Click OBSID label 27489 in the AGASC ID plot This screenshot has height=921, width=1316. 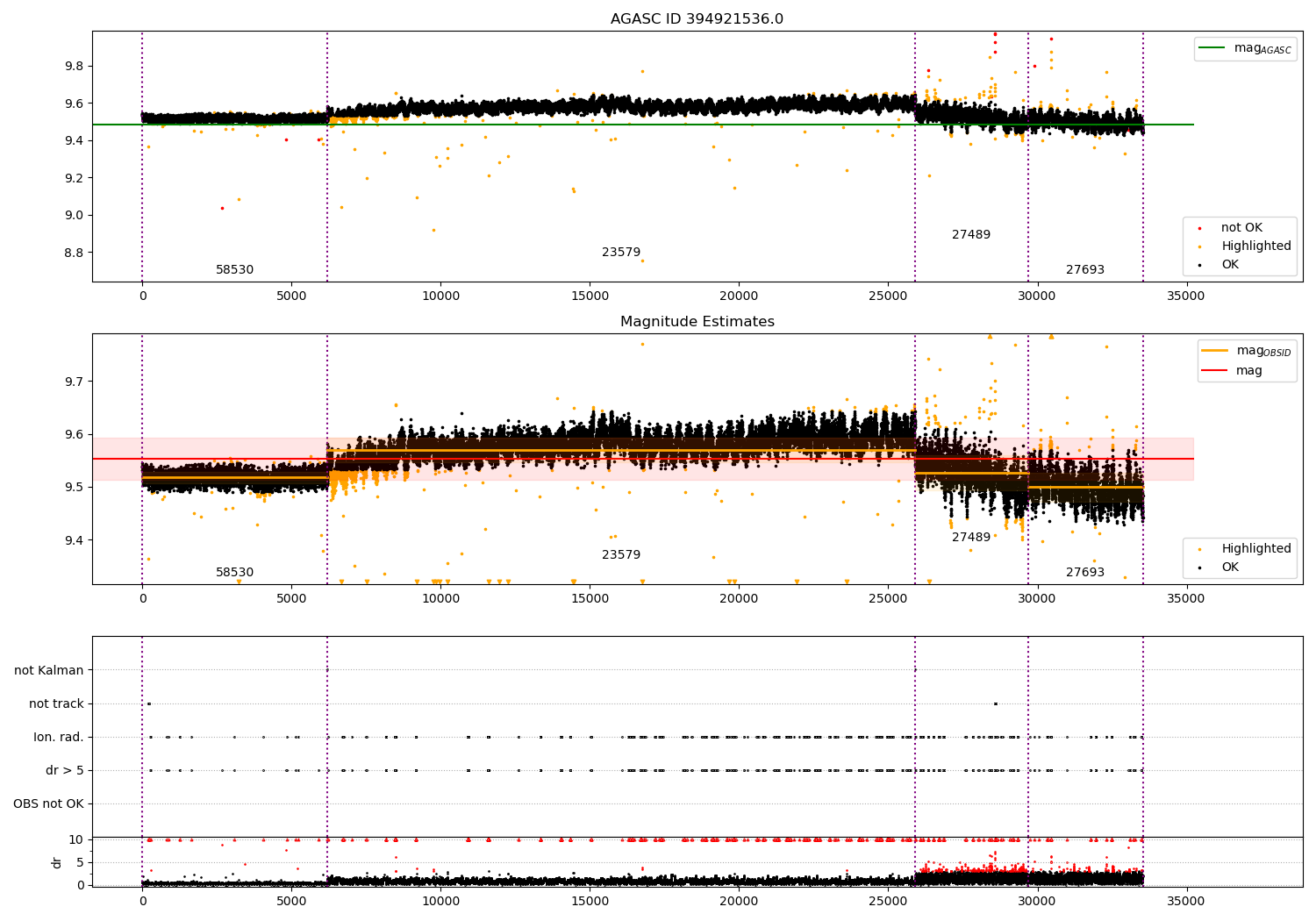click(971, 235)
